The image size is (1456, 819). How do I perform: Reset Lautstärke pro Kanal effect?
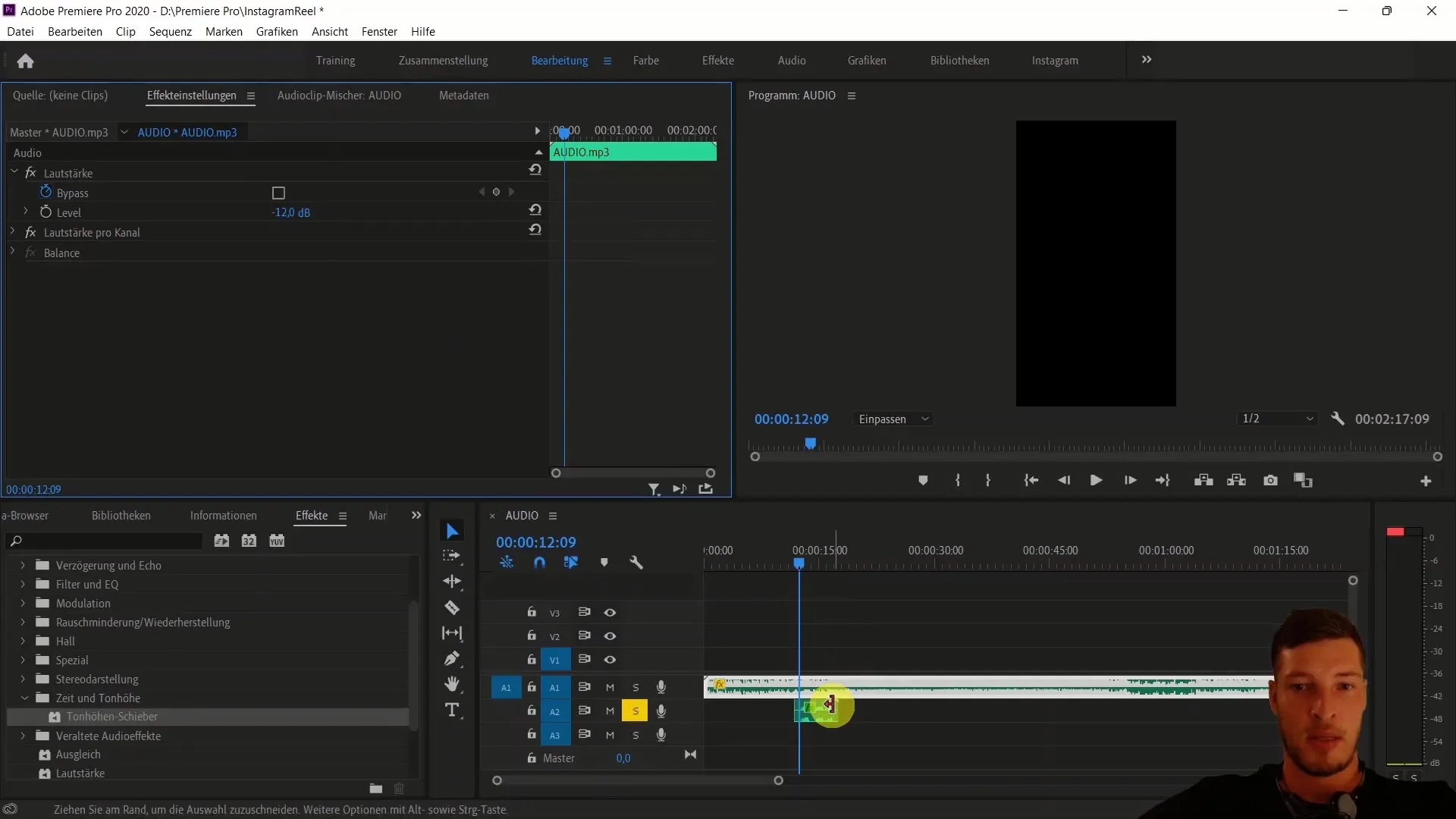coord(535,230)
